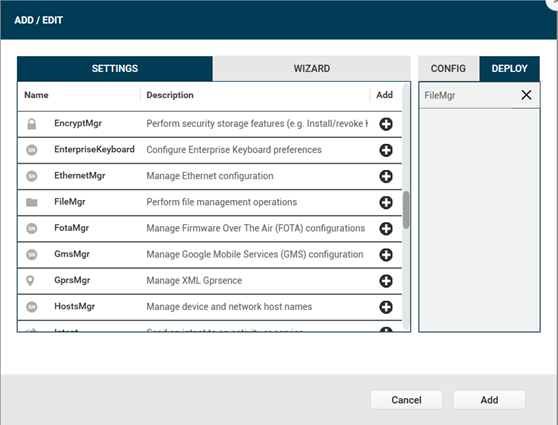Select the SETTINGS tab
Image resolution: width=558 pixels, height=425 pixels.
tap(115, 68)
